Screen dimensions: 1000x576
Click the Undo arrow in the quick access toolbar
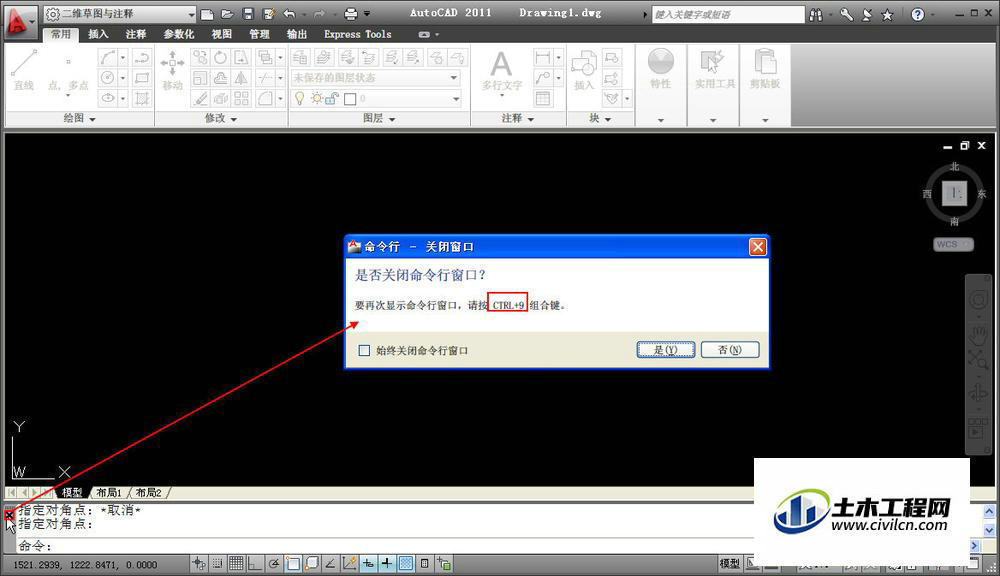290,13
